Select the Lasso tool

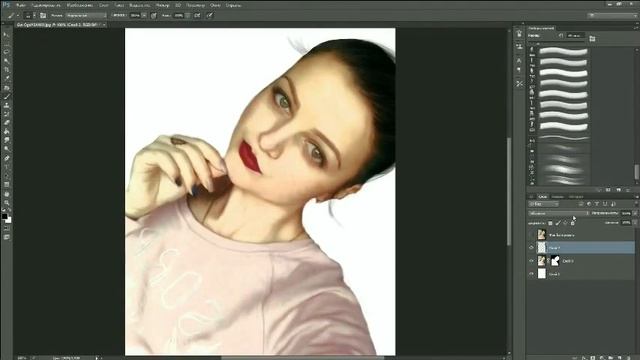6,52
